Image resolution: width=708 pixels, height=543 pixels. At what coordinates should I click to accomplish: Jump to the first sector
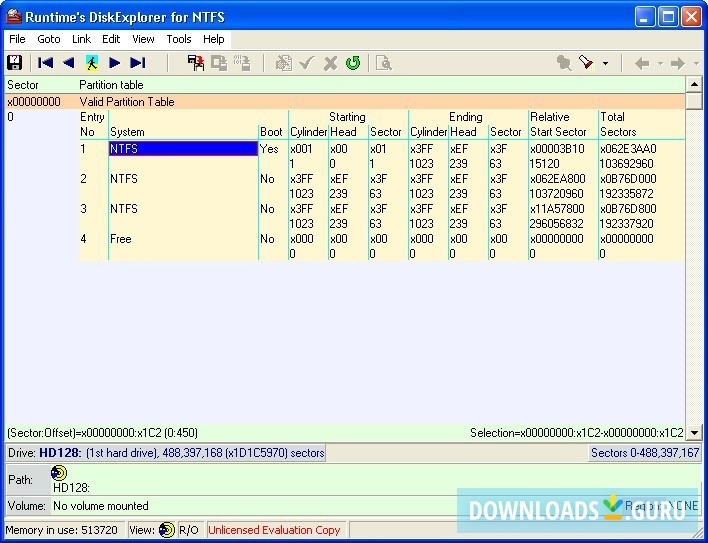click(45, 63)
